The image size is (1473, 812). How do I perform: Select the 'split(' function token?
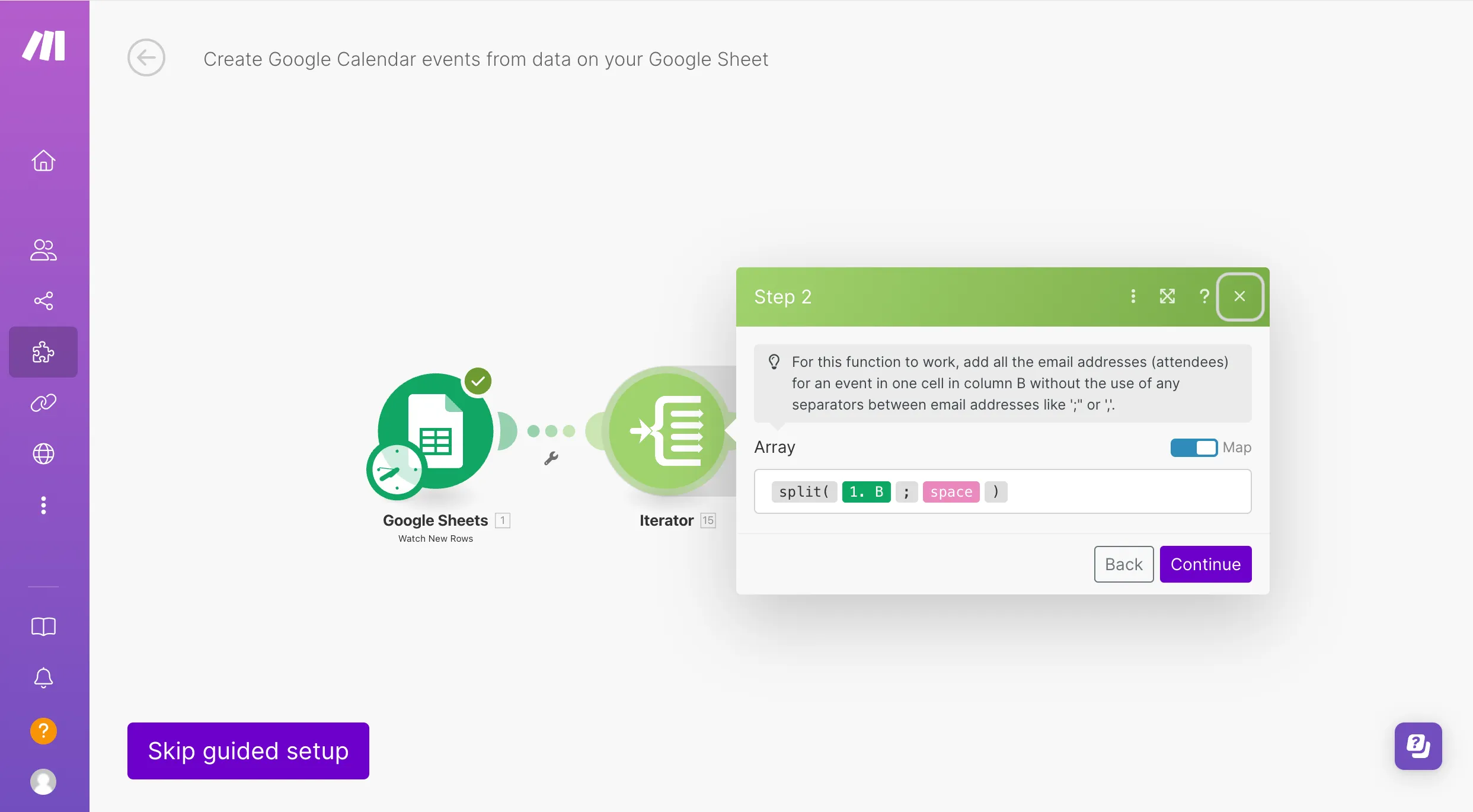coord(804,492)
